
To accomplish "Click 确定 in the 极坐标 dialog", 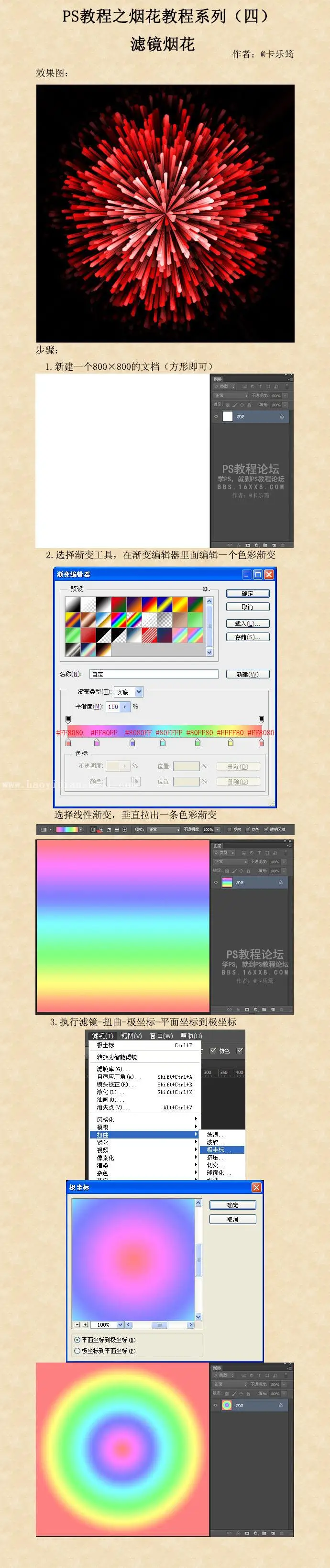I will point(232,1204).
